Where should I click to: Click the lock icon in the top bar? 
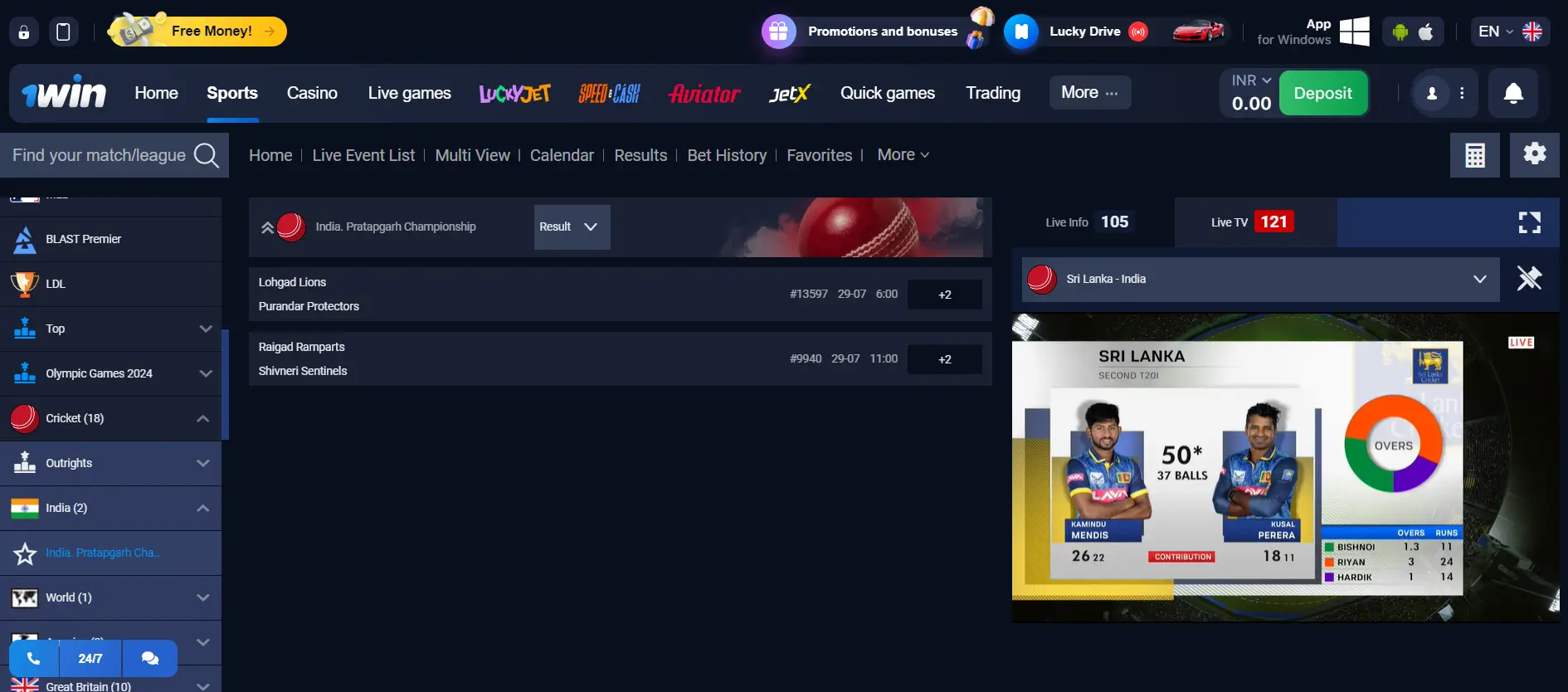[x=24, y=32]
